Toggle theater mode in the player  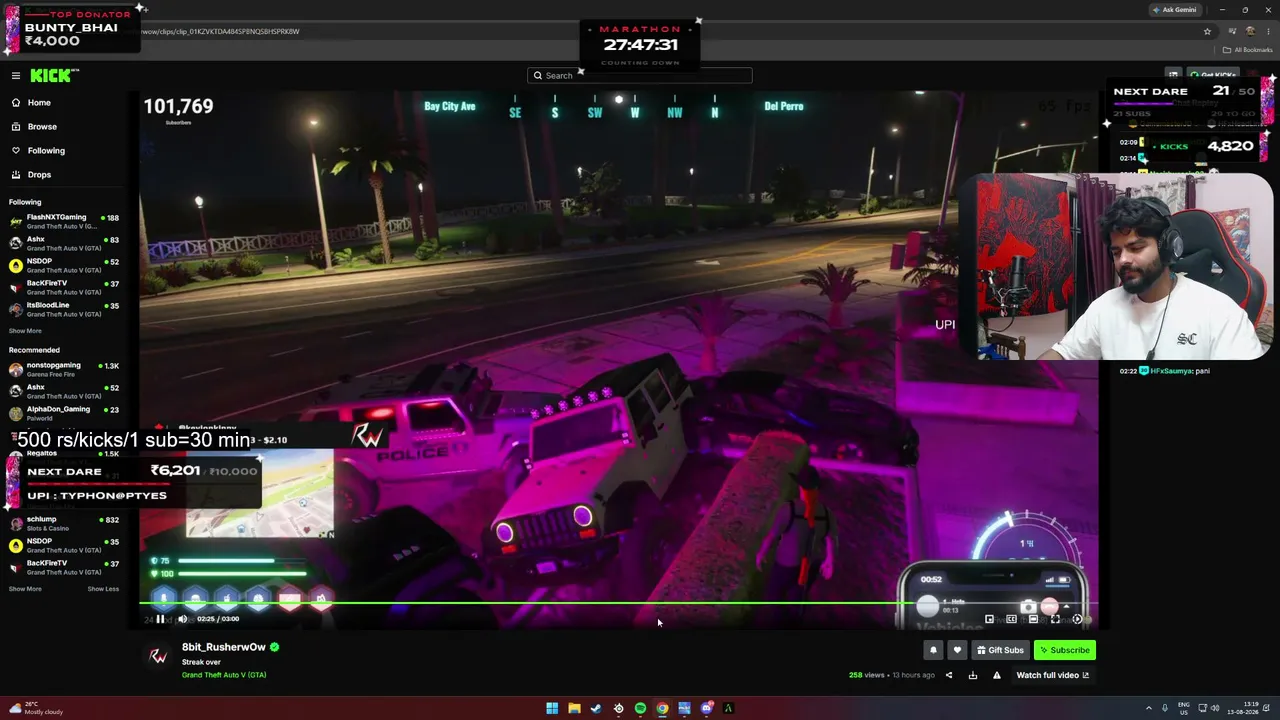1033,619
